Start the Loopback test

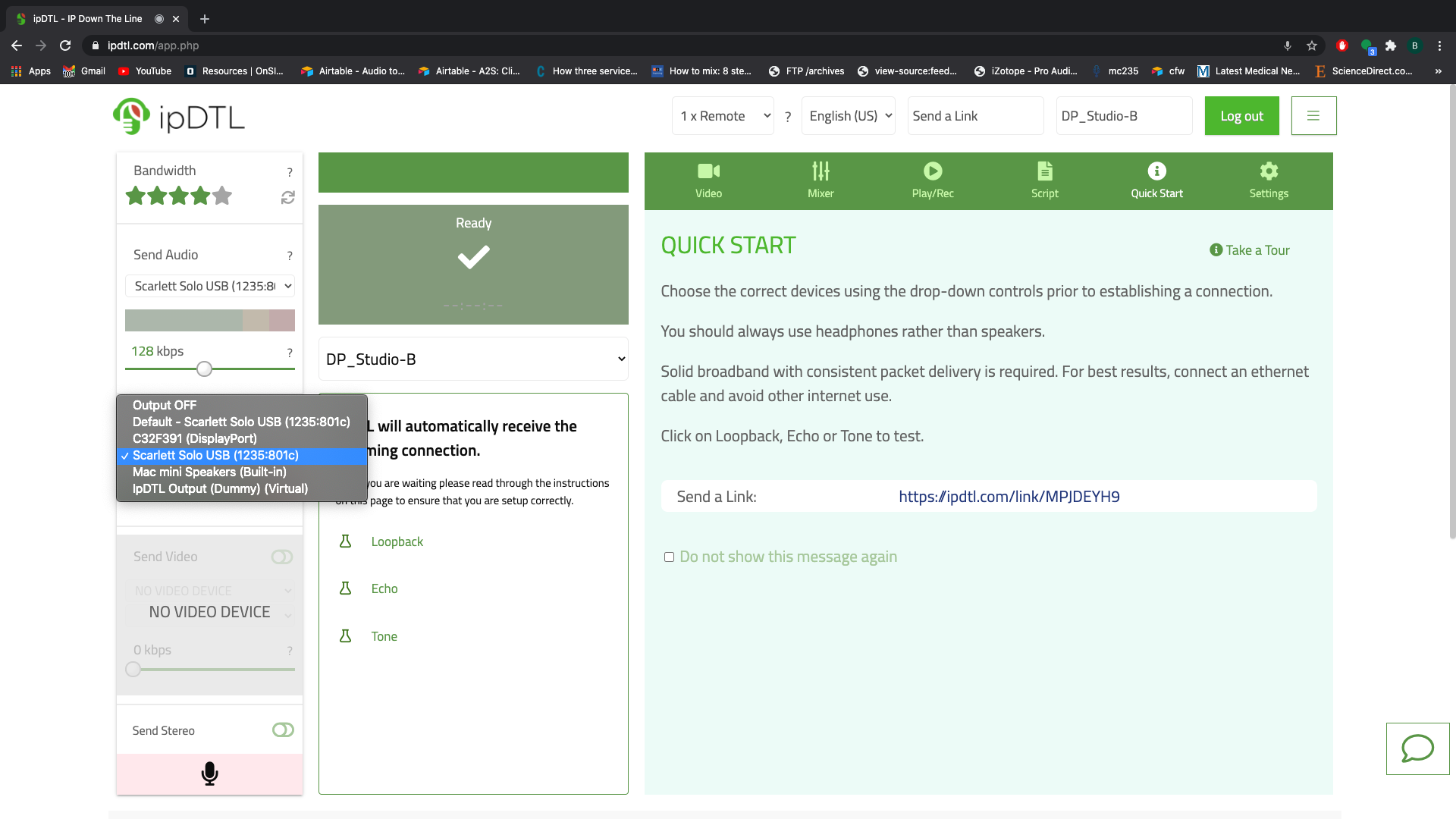coord(397,541)
